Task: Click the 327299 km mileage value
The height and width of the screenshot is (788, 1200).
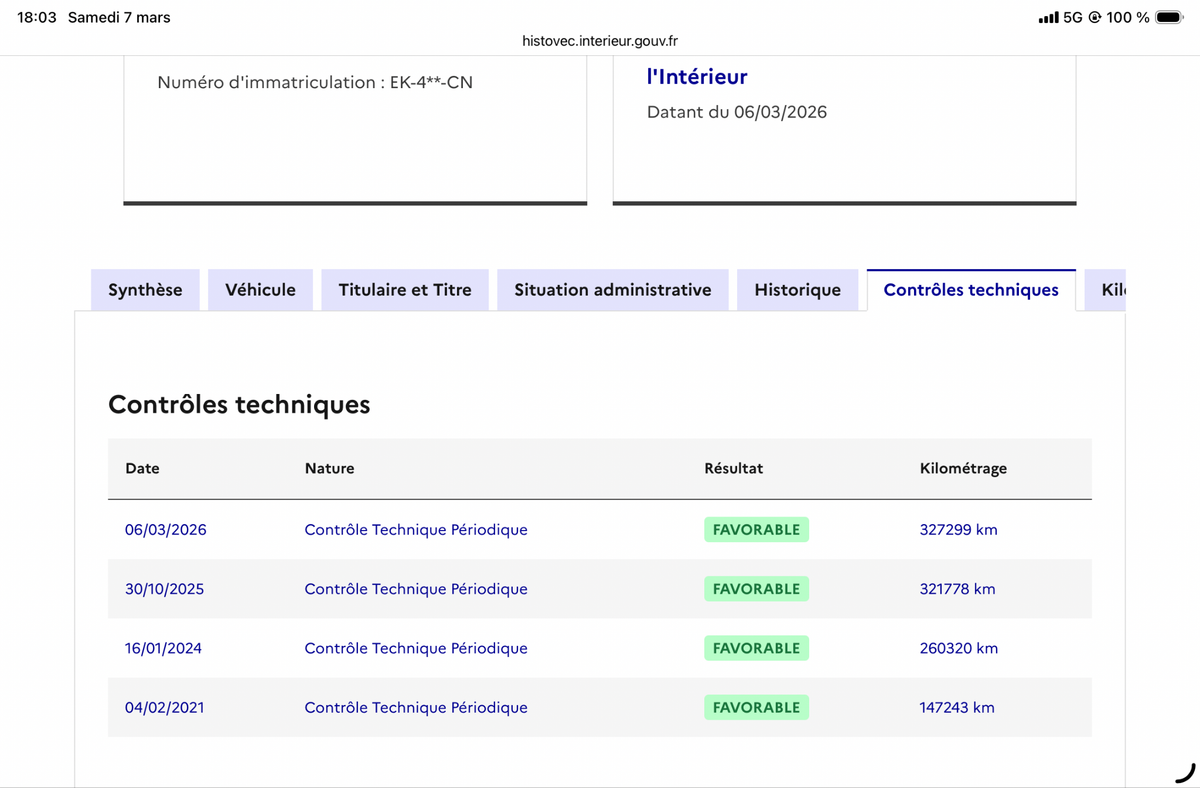Action: (x=958, y=529)
